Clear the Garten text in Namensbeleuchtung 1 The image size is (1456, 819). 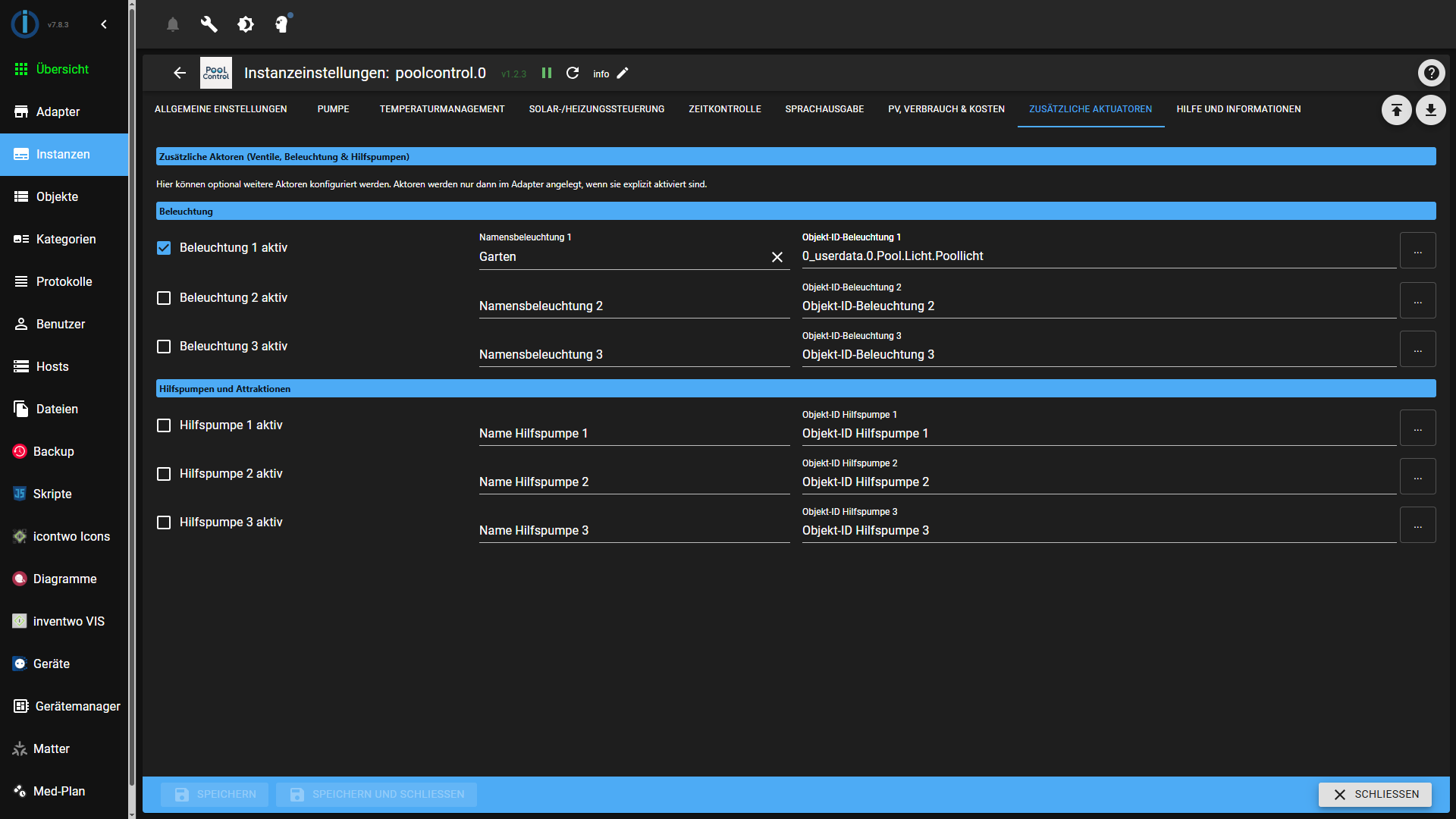[x=777, y=257]
